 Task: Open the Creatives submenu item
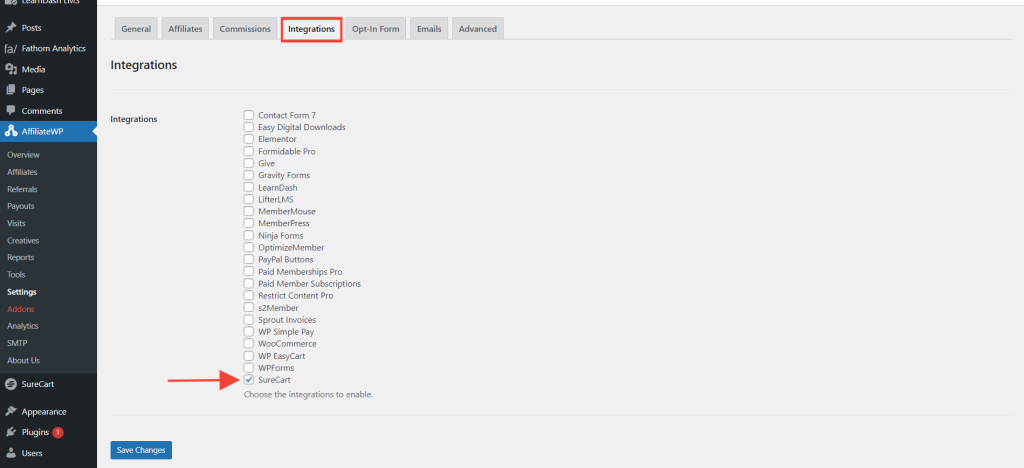coord(23,240)
